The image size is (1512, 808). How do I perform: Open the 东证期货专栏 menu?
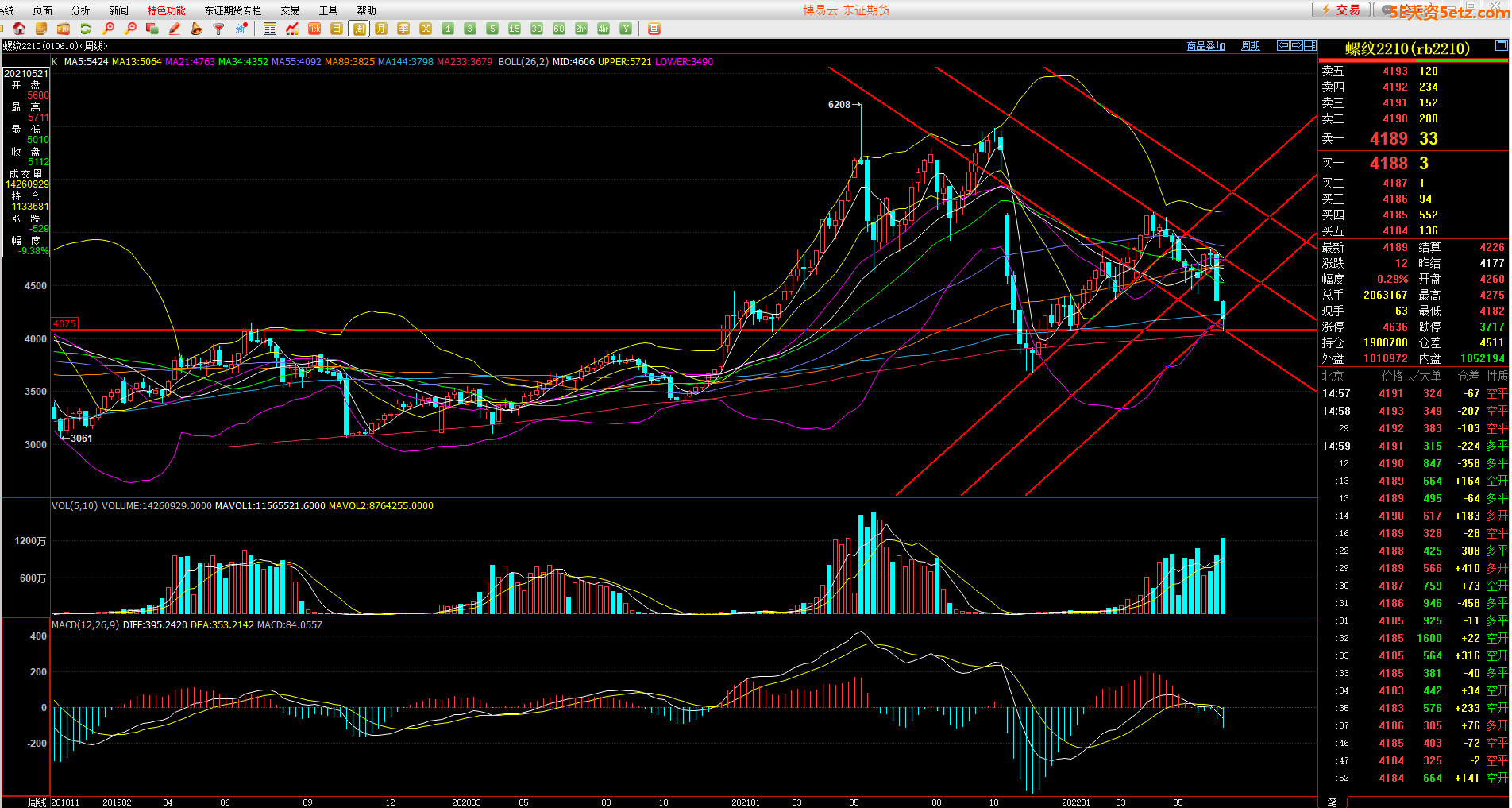tap(233, 10)
